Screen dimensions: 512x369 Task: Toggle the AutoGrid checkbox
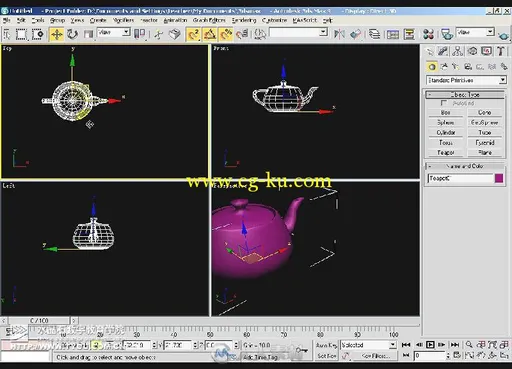click(x=444, y=103)
